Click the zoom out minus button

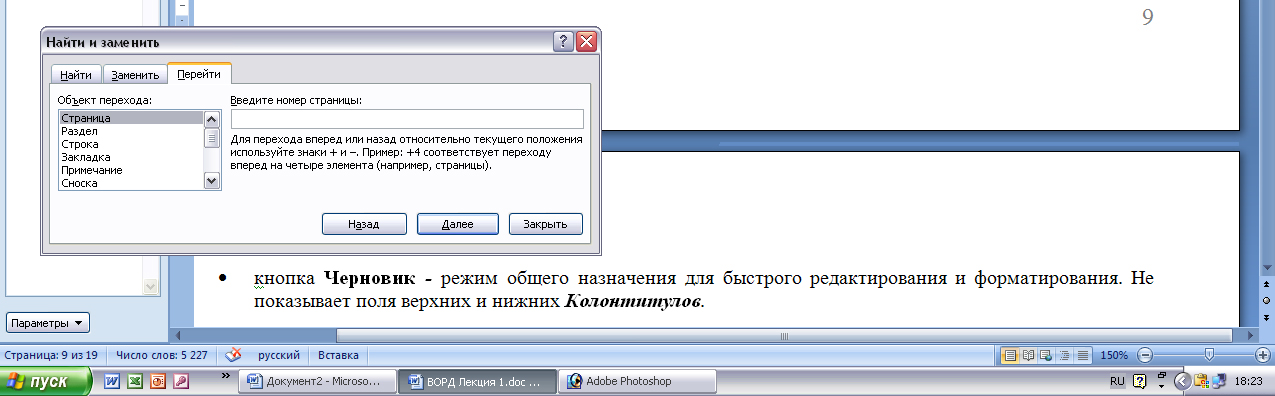tap(1145, 355)
